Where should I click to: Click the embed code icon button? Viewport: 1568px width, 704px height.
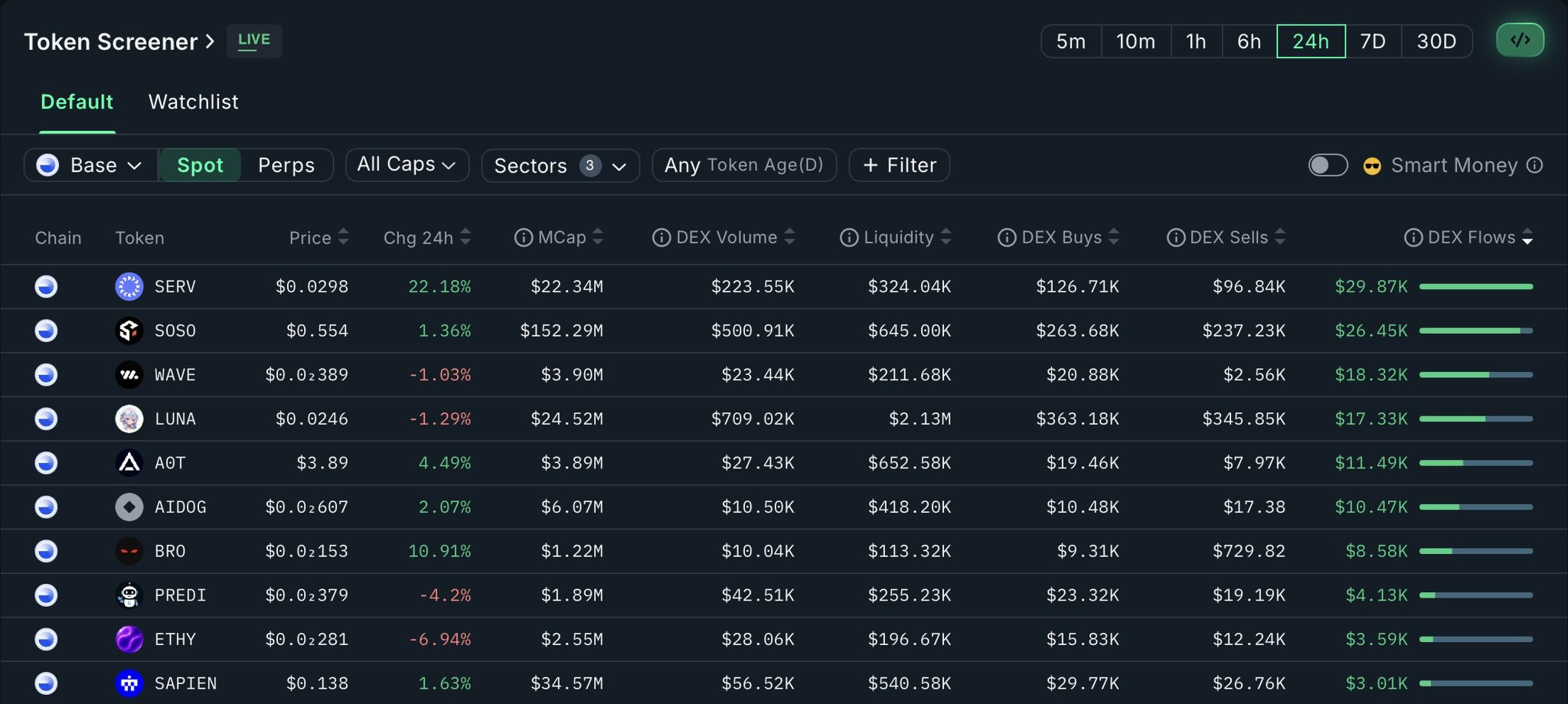[1520, 41]
